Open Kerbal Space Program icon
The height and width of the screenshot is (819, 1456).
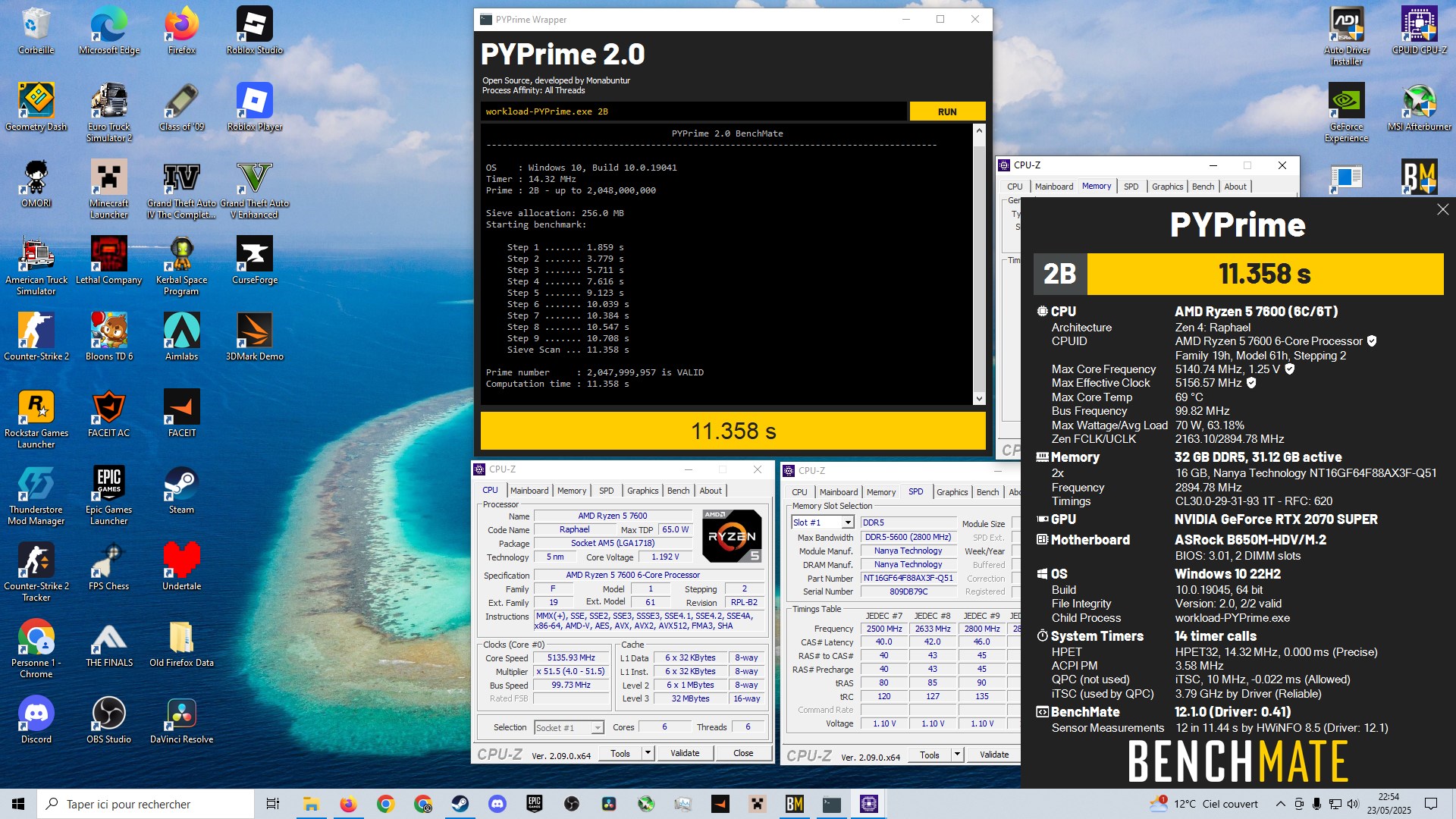(x=182, y=266)
